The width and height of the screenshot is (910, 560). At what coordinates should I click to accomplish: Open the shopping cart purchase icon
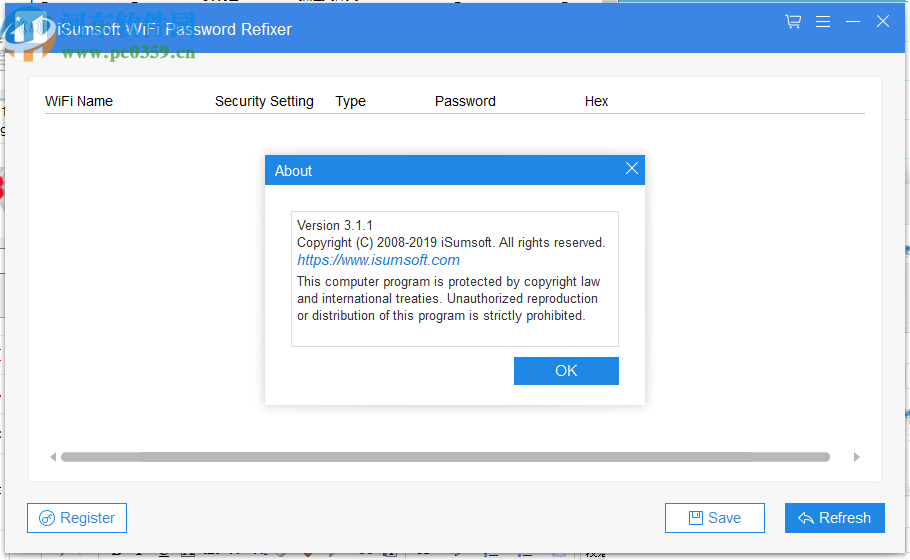(793, 22)
